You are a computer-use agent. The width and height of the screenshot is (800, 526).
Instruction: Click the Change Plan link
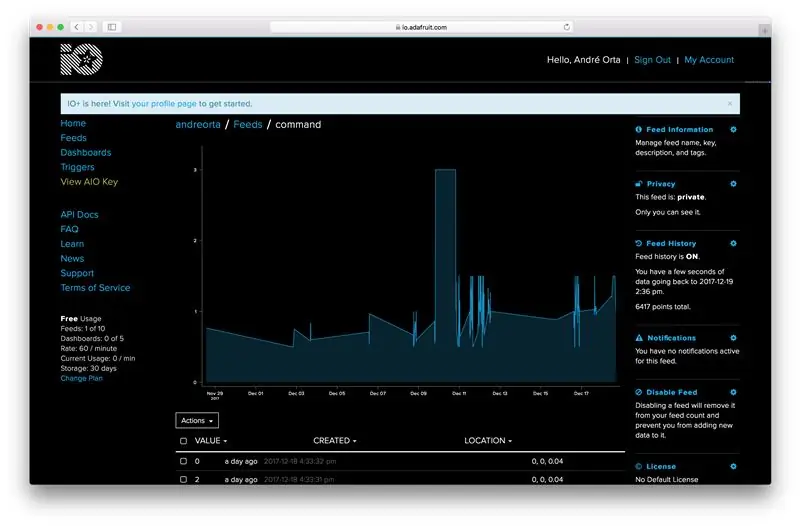82,379
